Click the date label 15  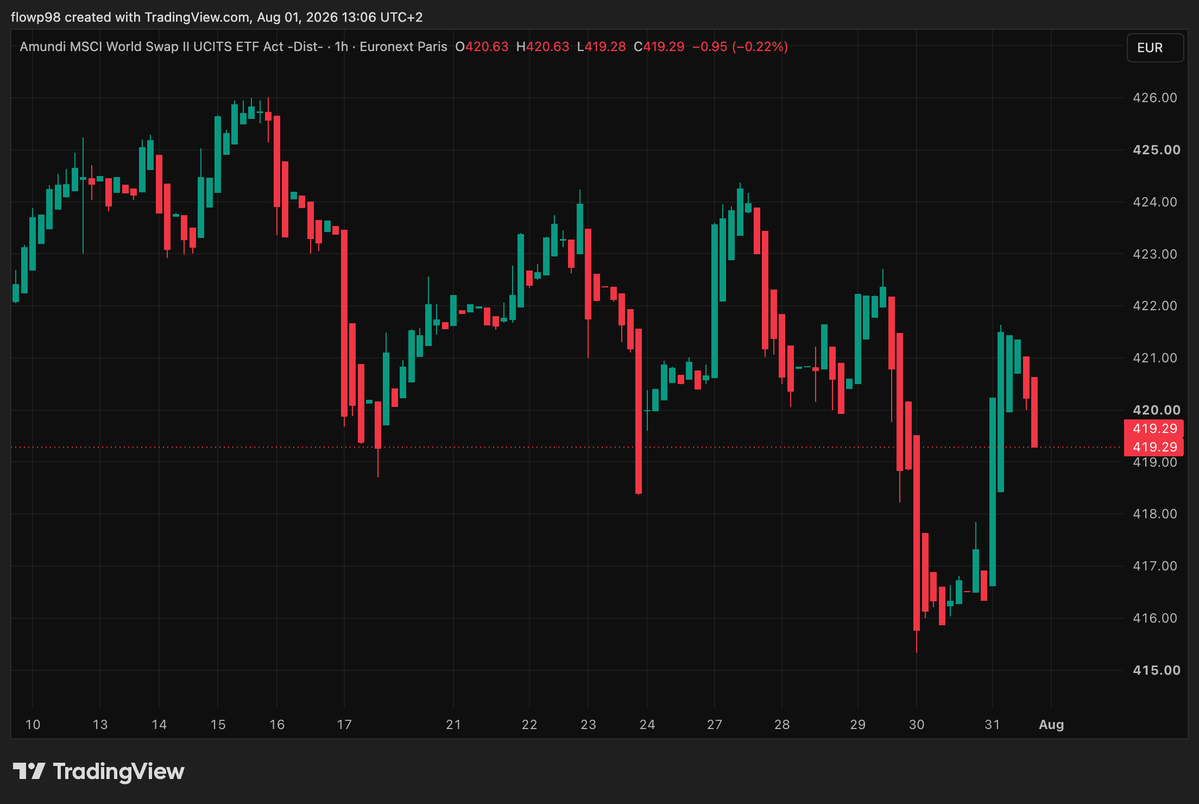[218, 724]
